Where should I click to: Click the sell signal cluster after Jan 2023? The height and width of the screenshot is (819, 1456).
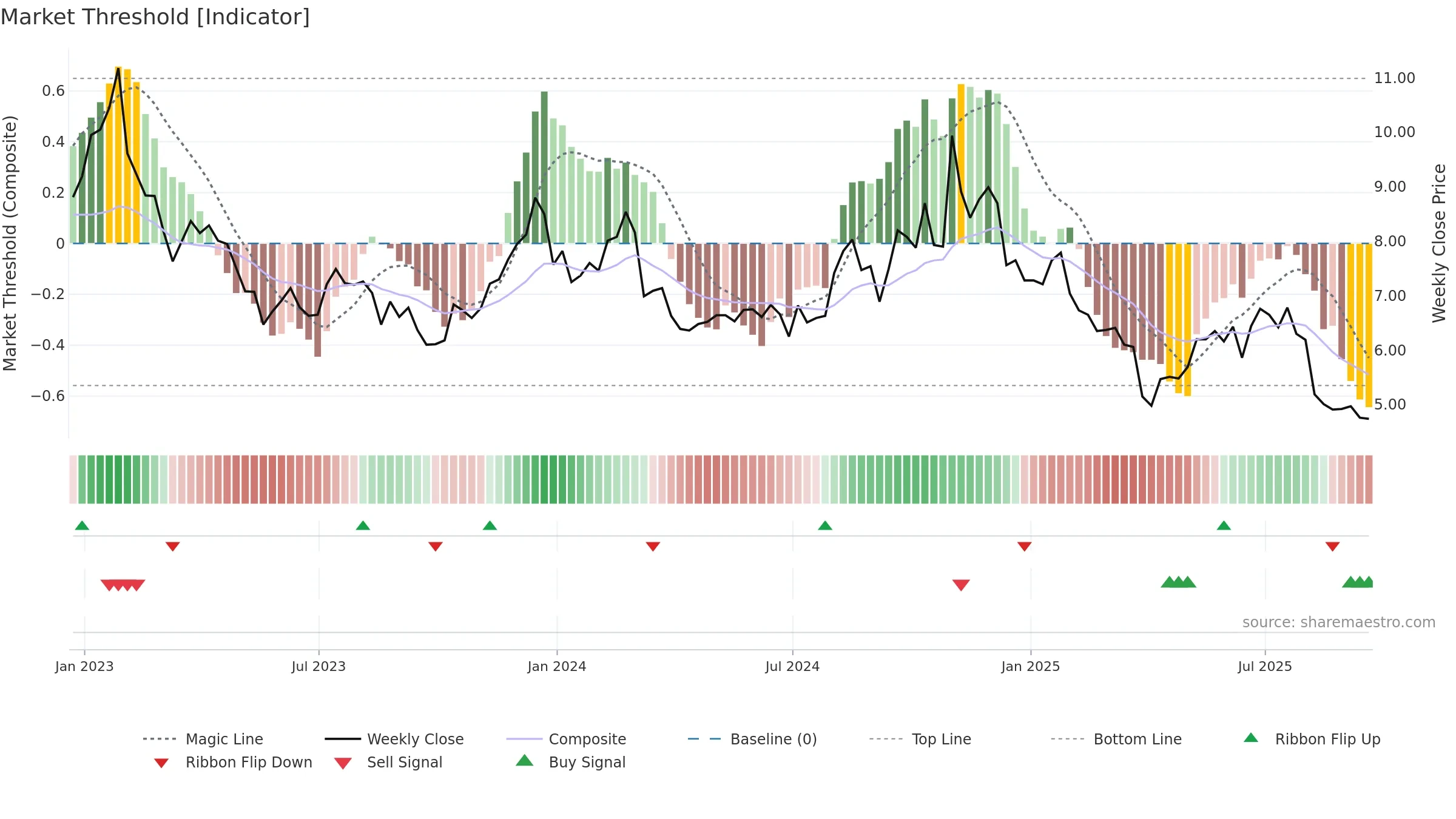[x=123, y=585]
